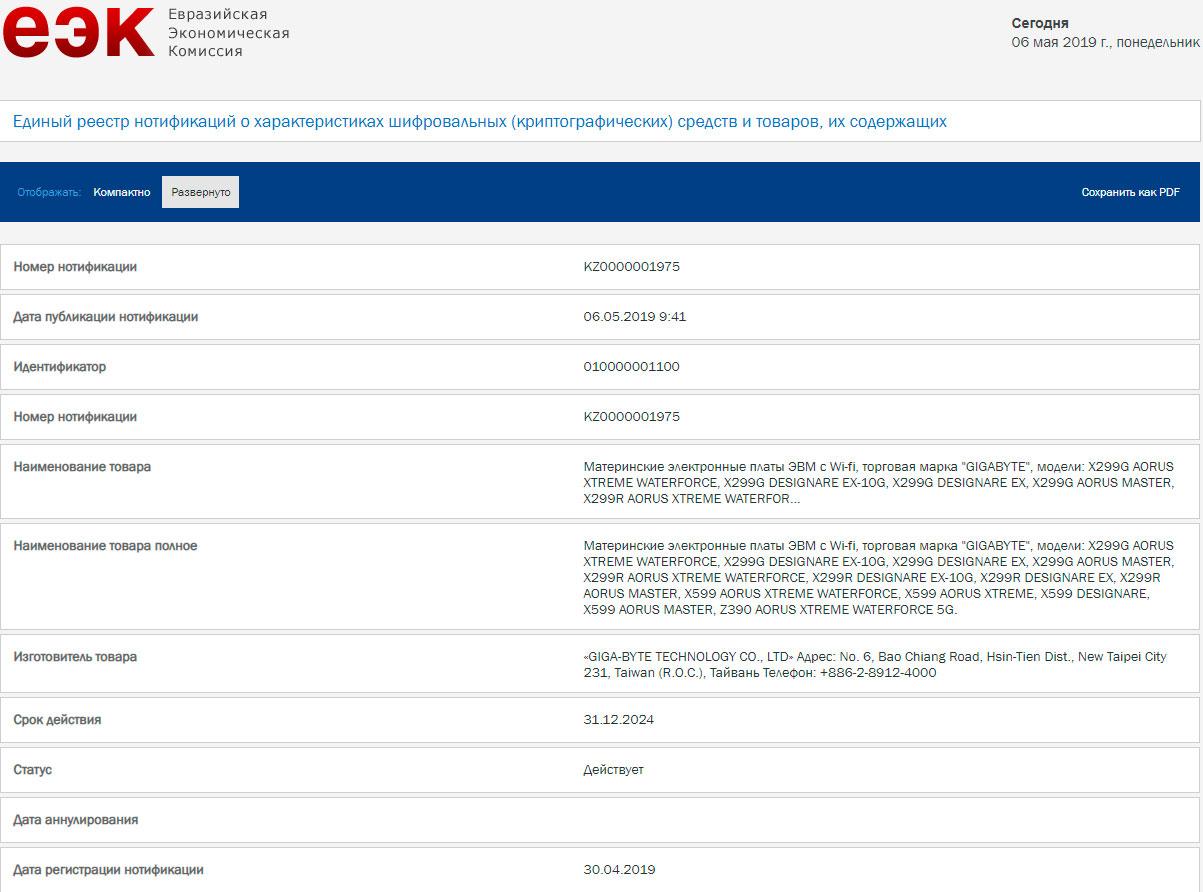Click the Отображать label
This screenshot has width=1203, height=892.
[x=49, y=192]
